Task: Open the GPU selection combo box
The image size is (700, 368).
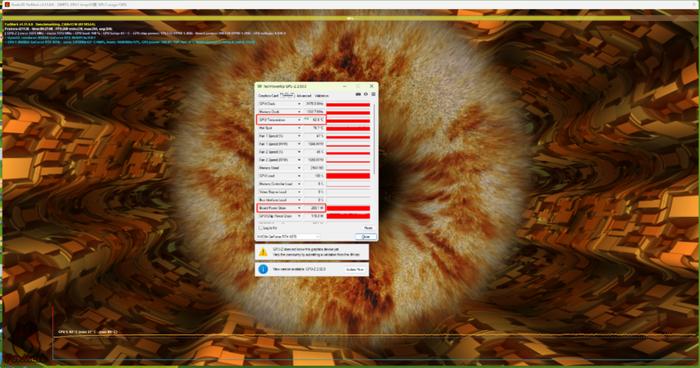Action: pyautogui.click(x=288, y=236)
